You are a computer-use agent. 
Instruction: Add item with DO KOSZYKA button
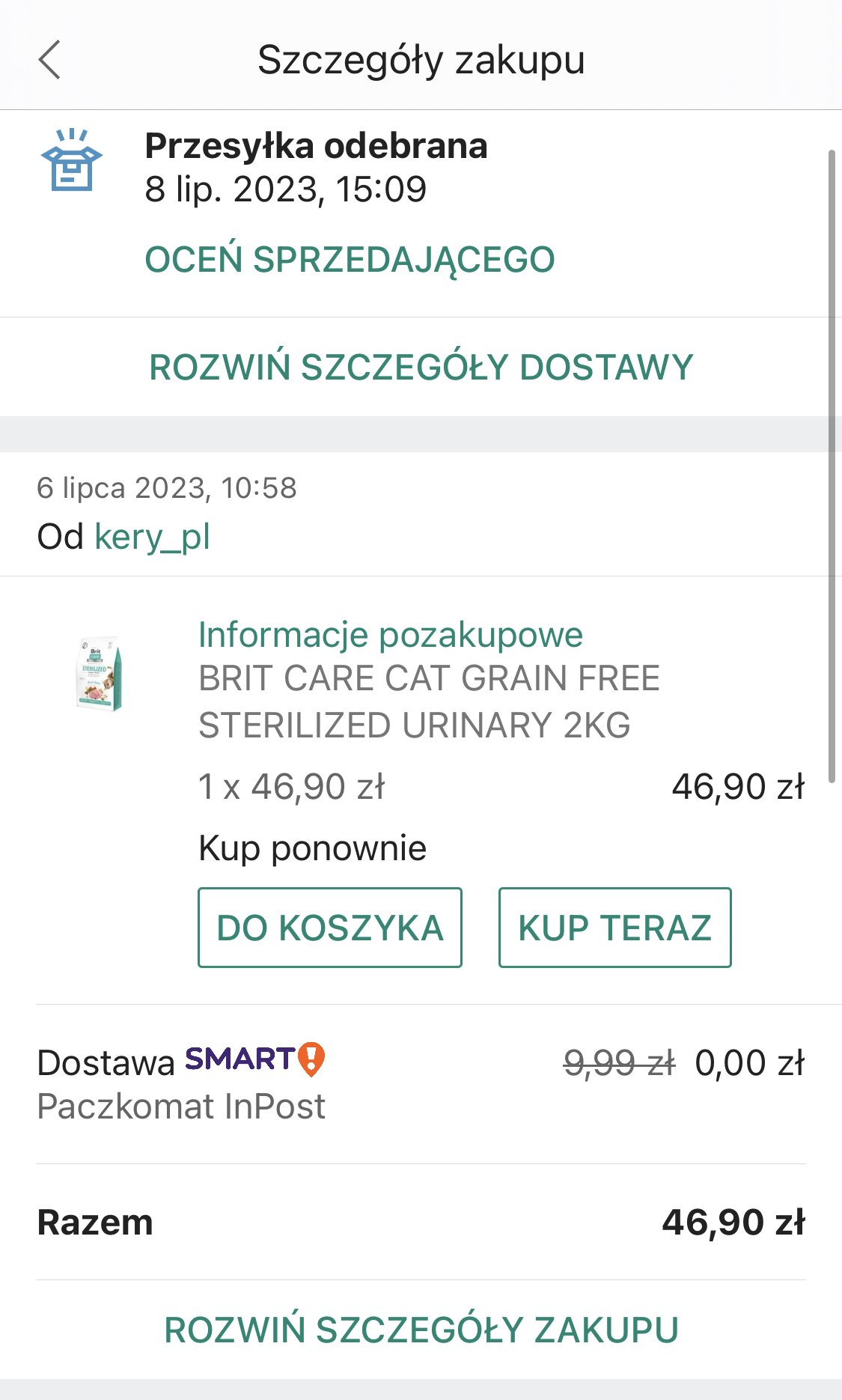point(330,928)
